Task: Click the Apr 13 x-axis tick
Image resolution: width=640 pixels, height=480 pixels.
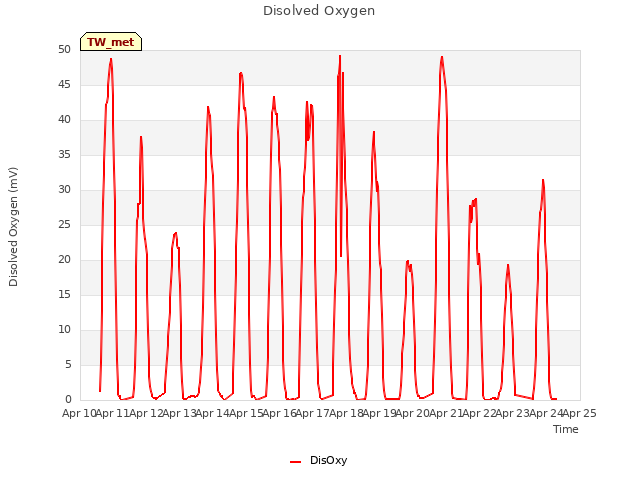Action: [179, 413]
